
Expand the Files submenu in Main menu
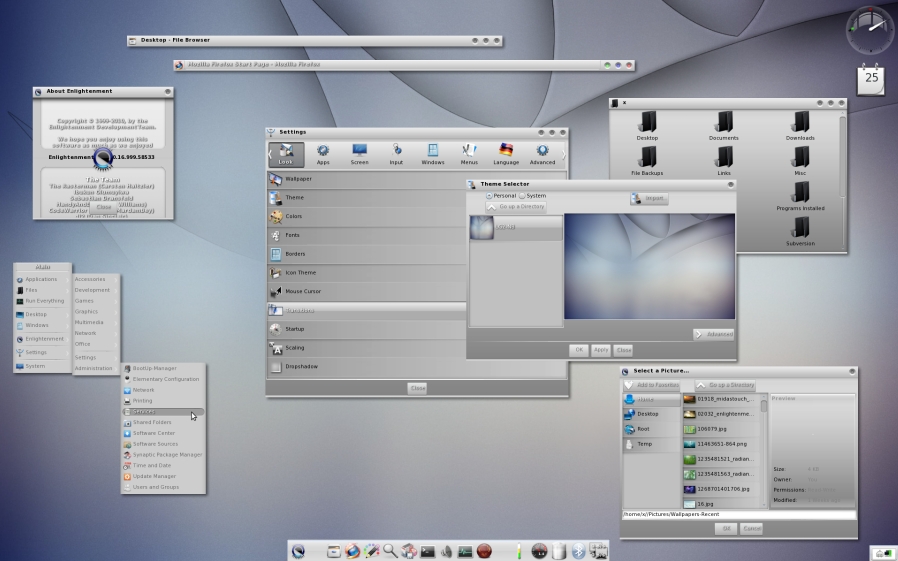(42, 290)
